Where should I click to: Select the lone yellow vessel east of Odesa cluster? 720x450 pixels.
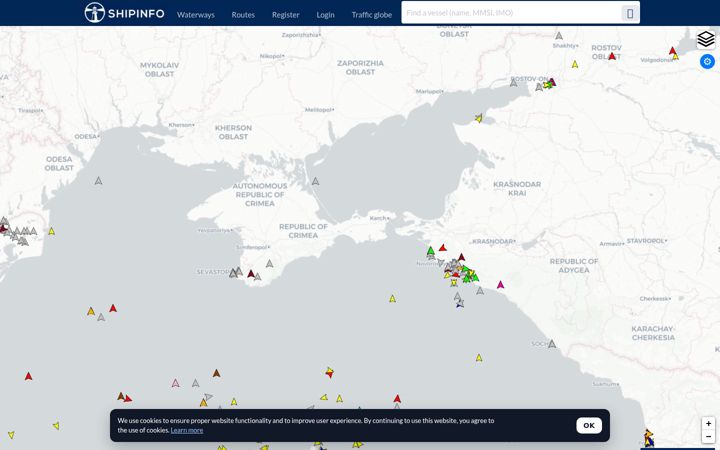51,231
